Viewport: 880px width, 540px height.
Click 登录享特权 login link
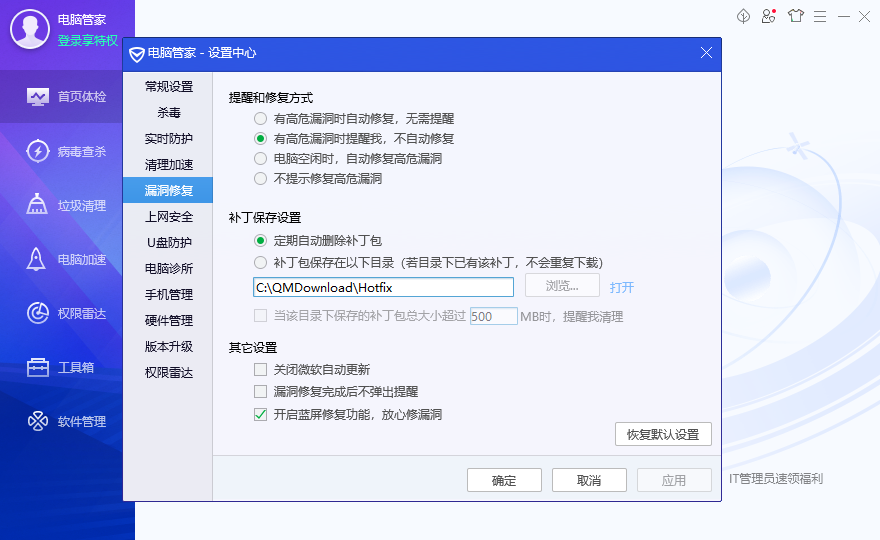click(88, 40)
